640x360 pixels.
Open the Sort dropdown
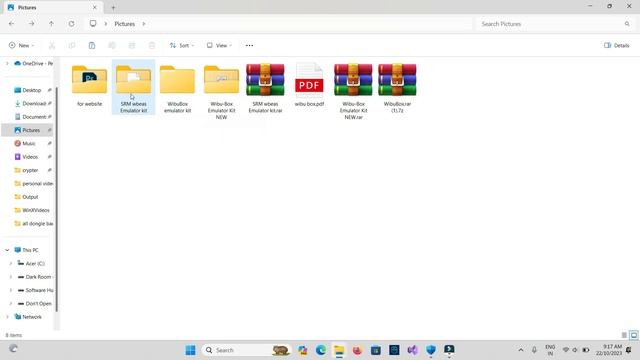[182, 45]
